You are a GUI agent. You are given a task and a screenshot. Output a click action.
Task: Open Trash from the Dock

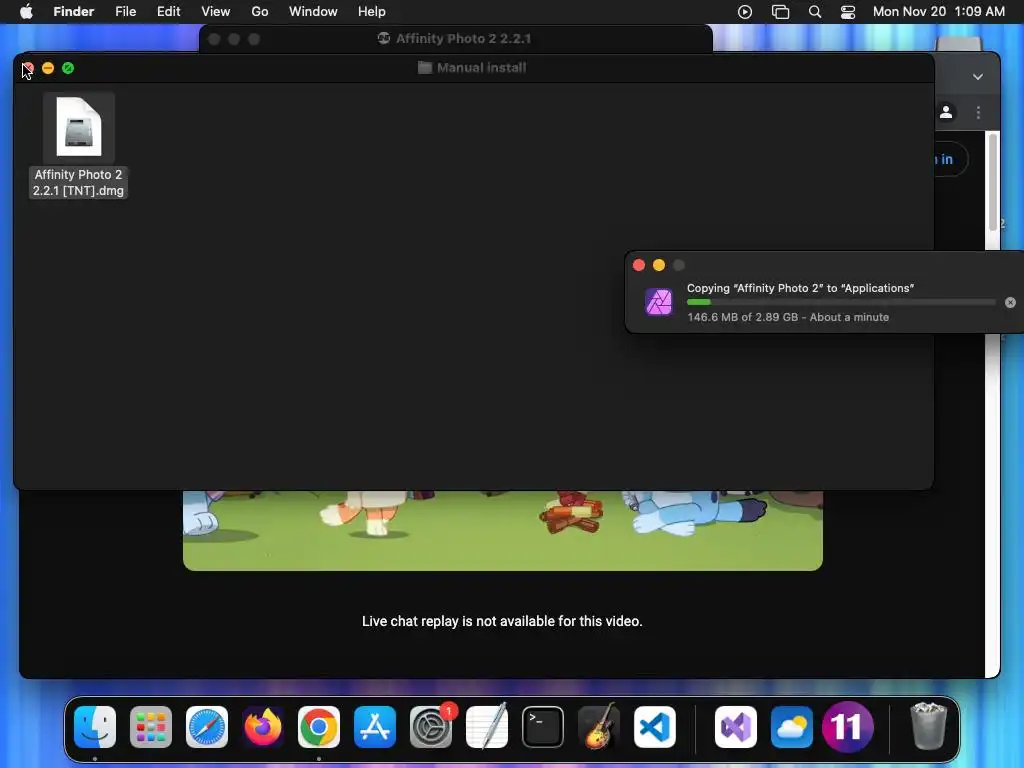click(928, 726)
